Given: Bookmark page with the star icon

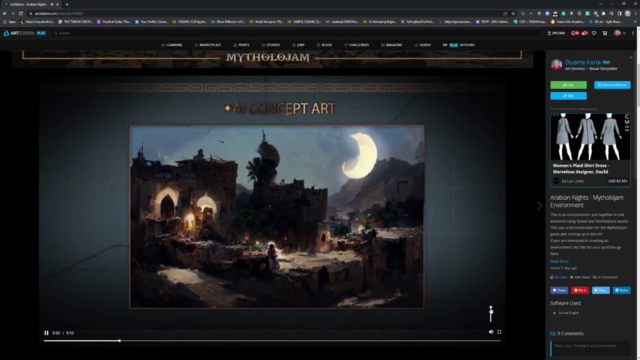Looking at the screenshot, I should coord(513,13).
